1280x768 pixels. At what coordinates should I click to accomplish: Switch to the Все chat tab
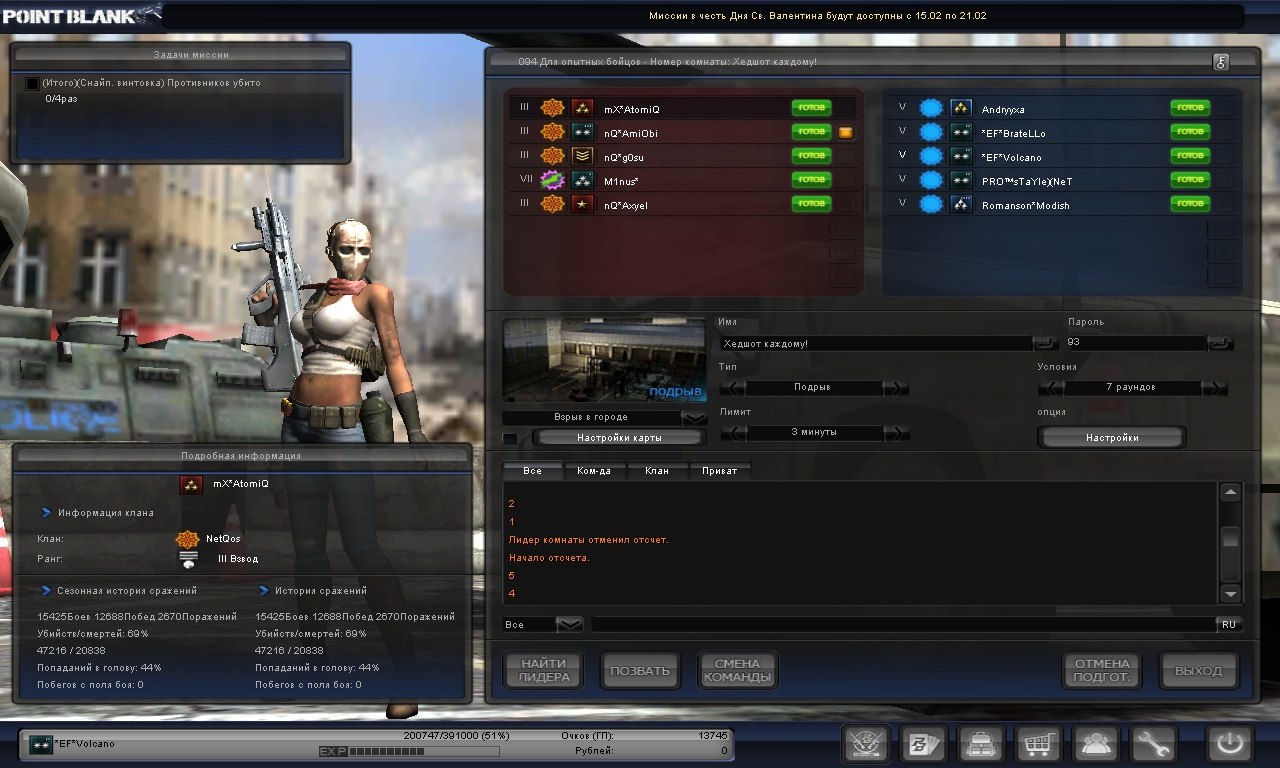click(532, 471)
